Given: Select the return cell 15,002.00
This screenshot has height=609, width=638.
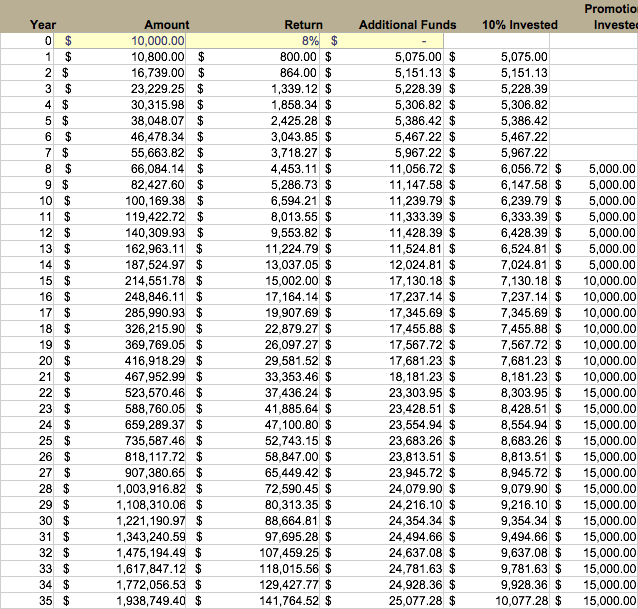Looking at the screenshot, I should point(253,281).
